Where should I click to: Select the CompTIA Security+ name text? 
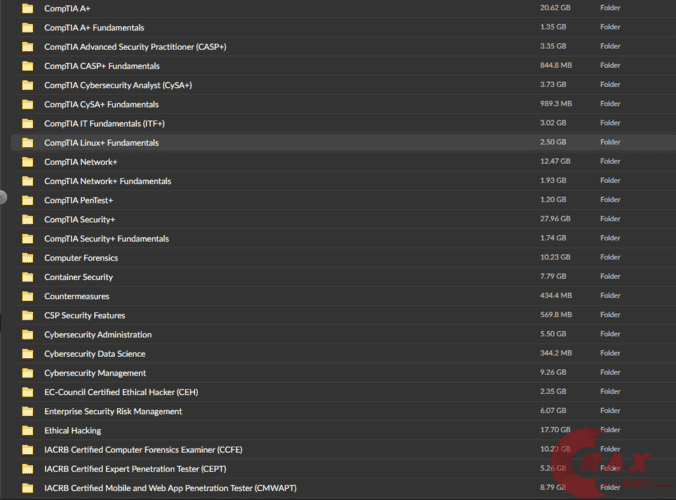[x=79, y=219]
